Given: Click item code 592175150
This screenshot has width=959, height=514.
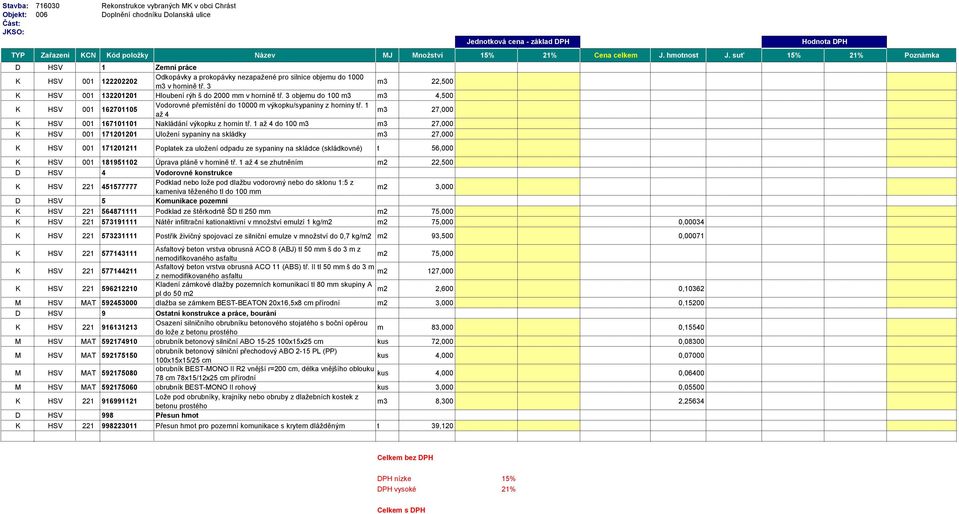Looking at the screenshot, I should [119, 355].
